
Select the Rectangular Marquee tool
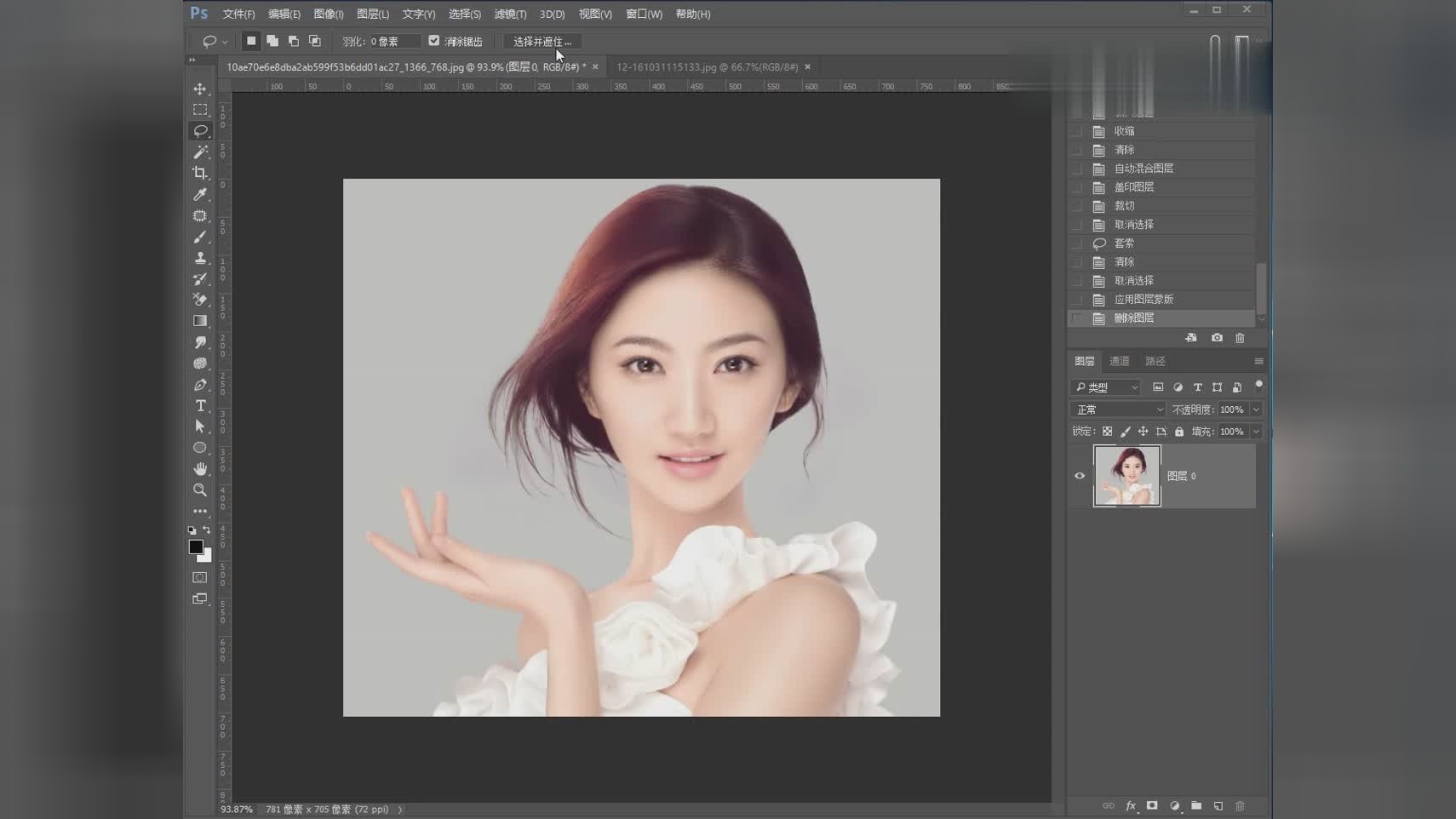pos(200,110)
